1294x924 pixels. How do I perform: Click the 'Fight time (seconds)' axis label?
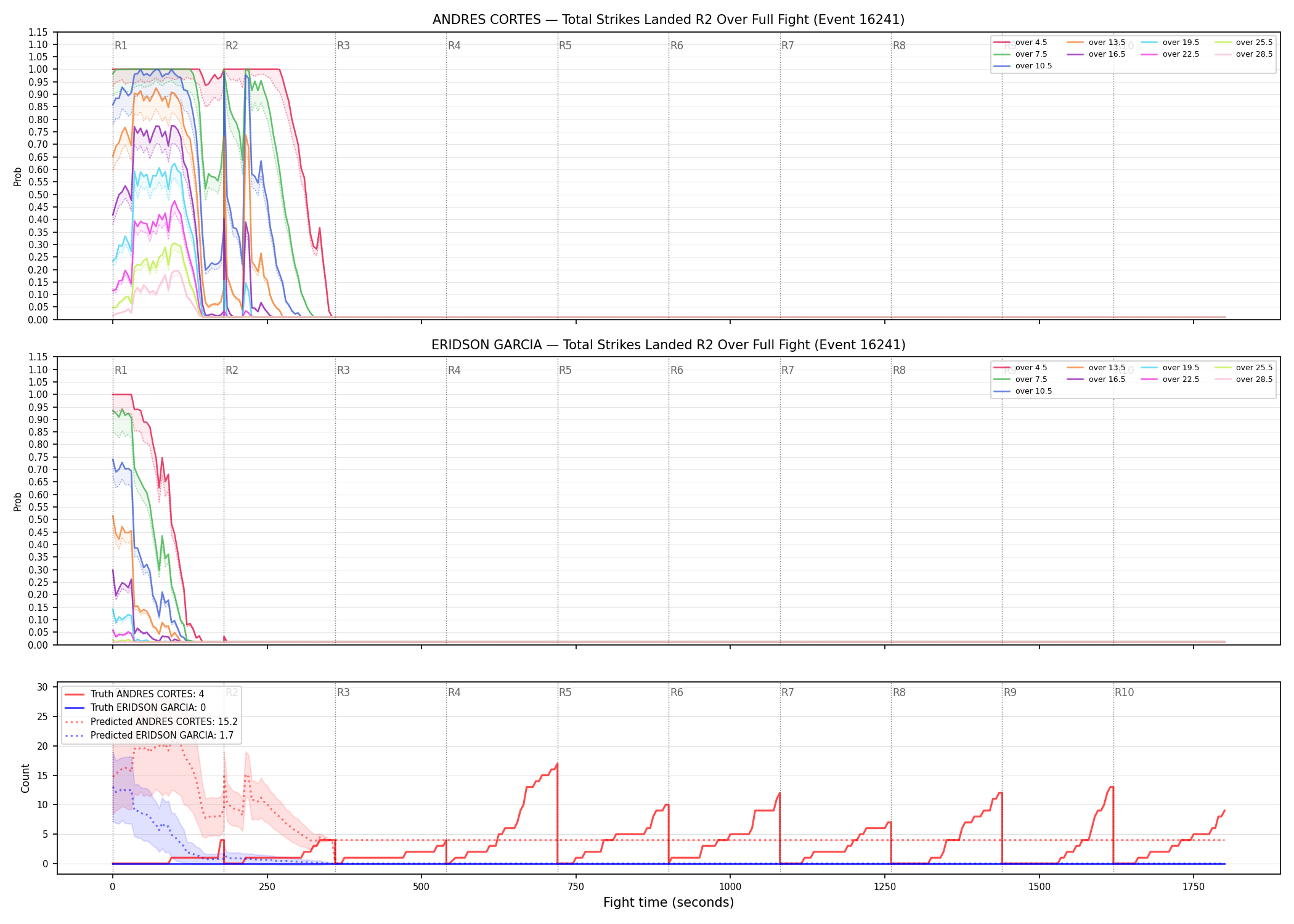669,902
